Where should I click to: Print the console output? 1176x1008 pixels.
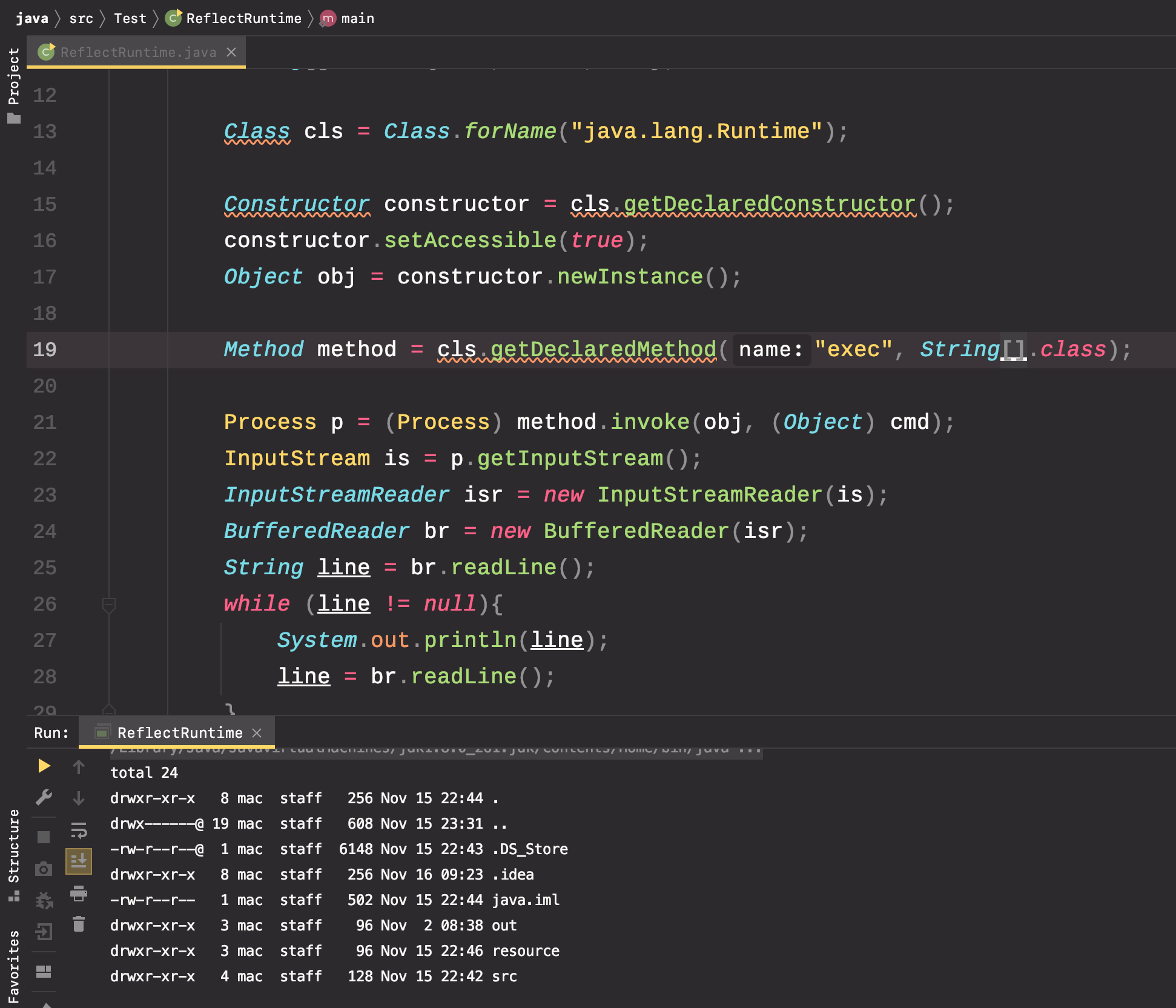[79, 893]
